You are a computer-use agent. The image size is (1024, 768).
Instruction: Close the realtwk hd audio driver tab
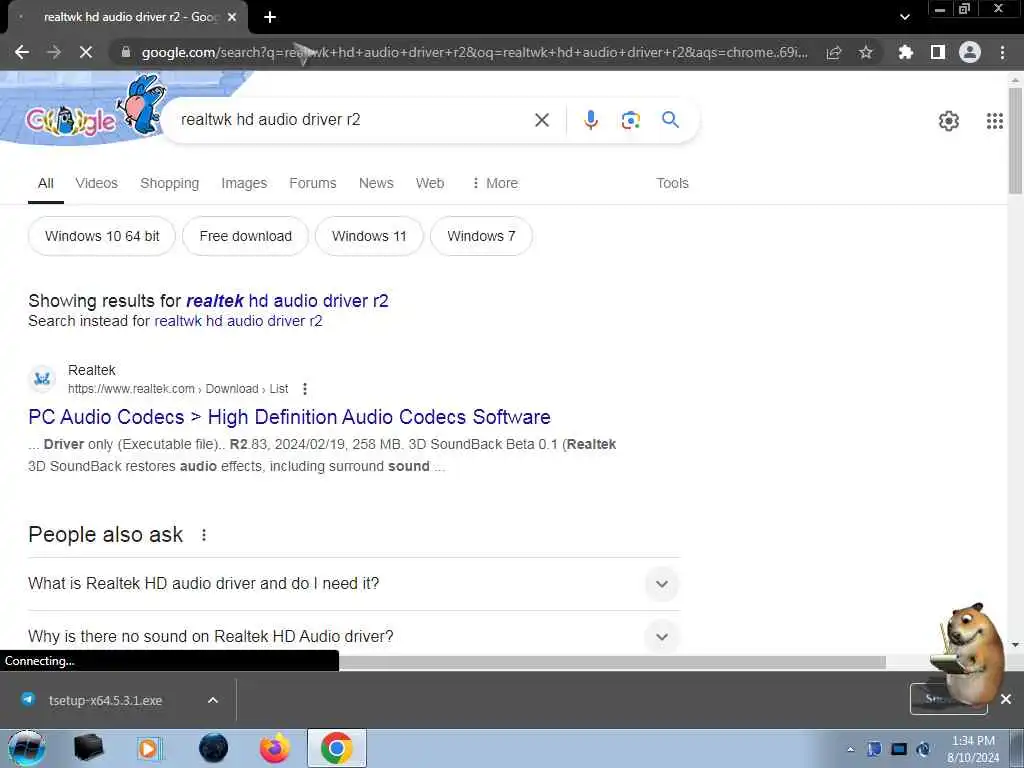pyautogui.click(x=232, y=17)
